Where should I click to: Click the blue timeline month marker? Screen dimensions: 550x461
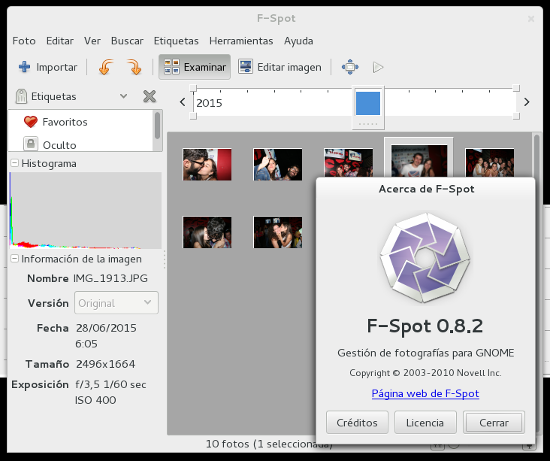coord(368,103)
